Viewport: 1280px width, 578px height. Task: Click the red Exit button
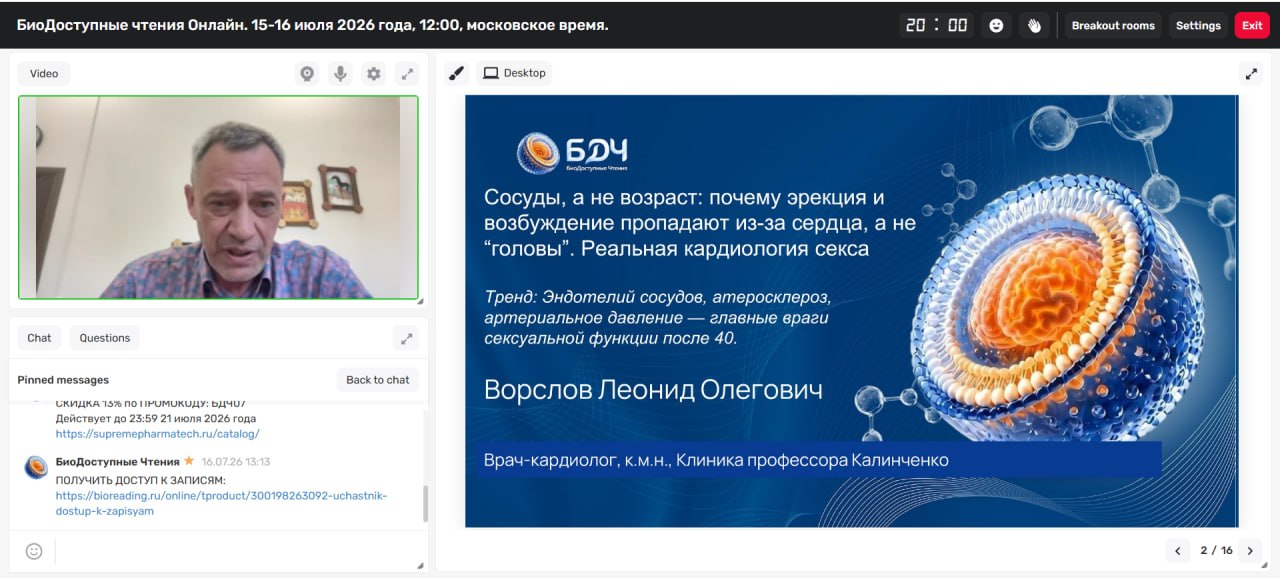1252,26
